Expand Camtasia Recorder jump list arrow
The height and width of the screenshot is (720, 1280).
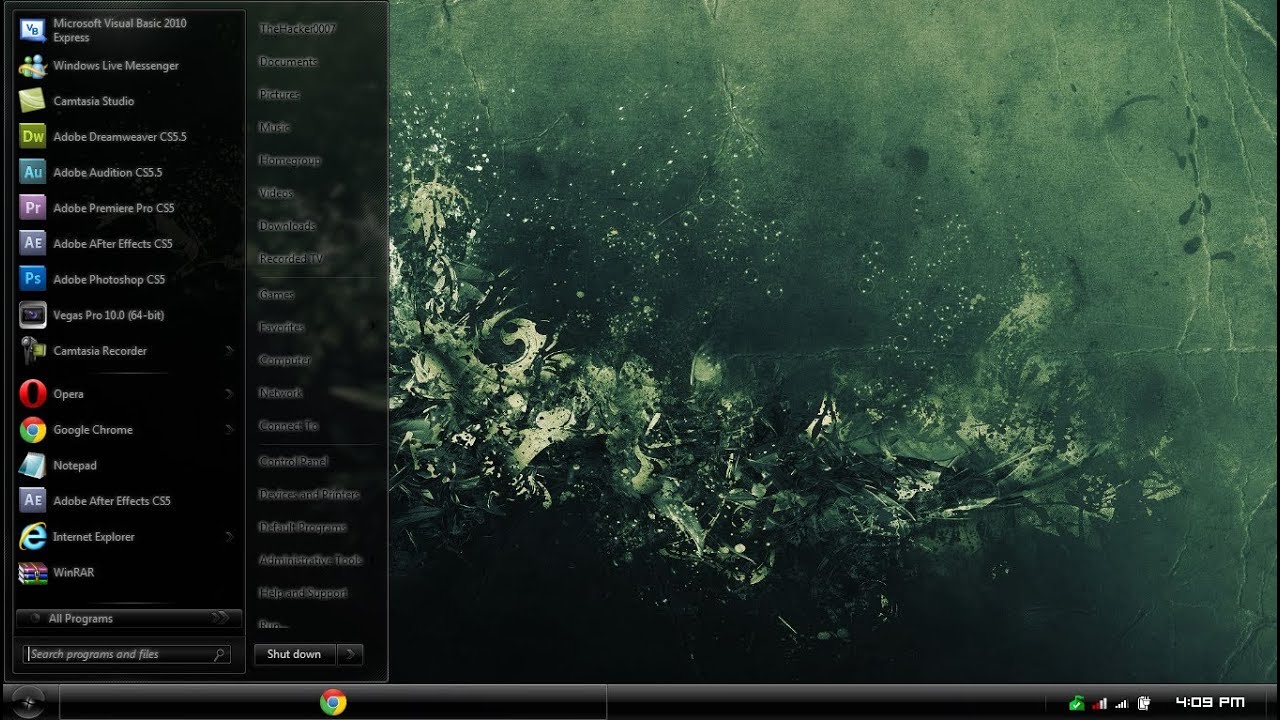tap(229, 351)
